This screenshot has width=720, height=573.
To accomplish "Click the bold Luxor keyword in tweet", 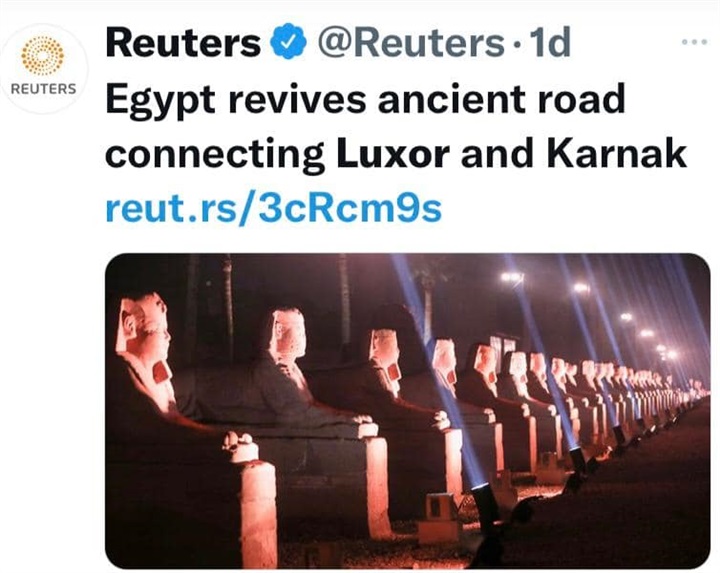I will [393, 153].
